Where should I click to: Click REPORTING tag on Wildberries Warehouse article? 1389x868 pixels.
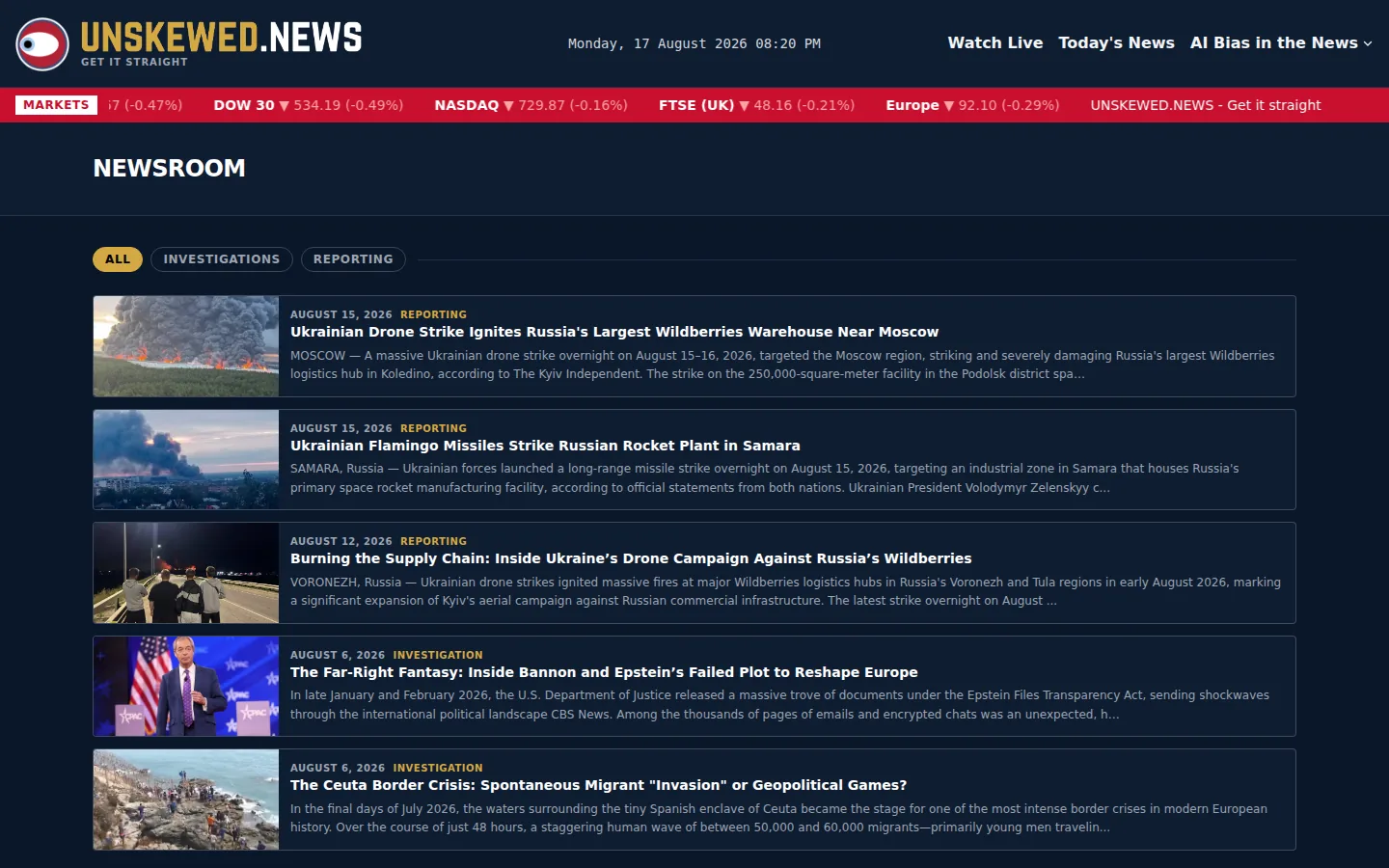click(433, 314)
